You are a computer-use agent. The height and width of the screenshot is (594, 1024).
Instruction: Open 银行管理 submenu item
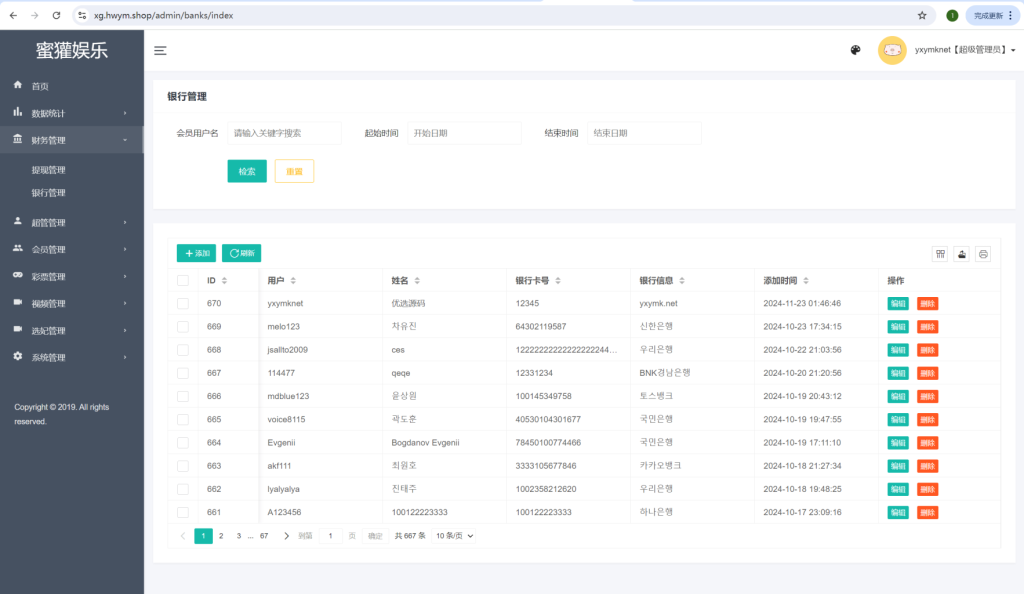[x=48, y=193]
